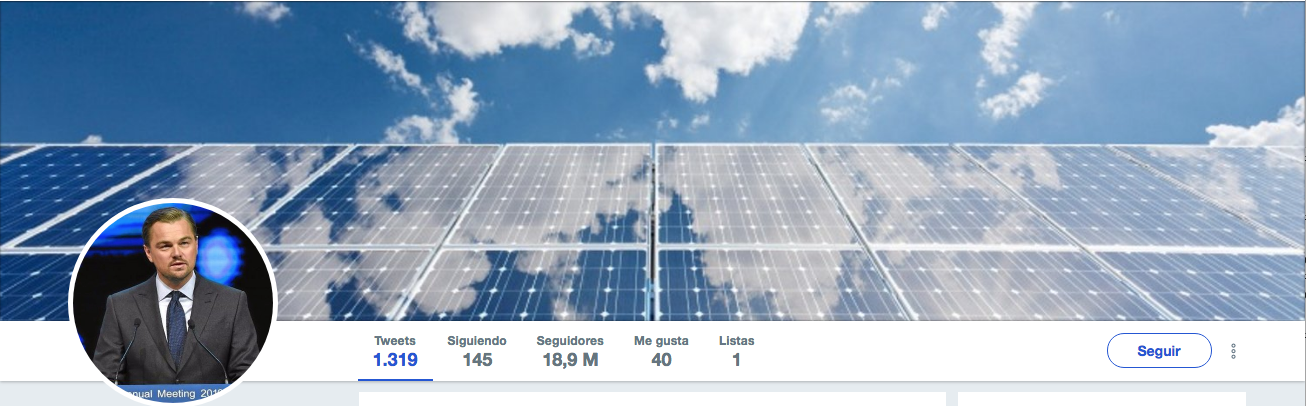
Task: Open the circular profile photo
Action: pyautogui.click(x=171, y=302)
